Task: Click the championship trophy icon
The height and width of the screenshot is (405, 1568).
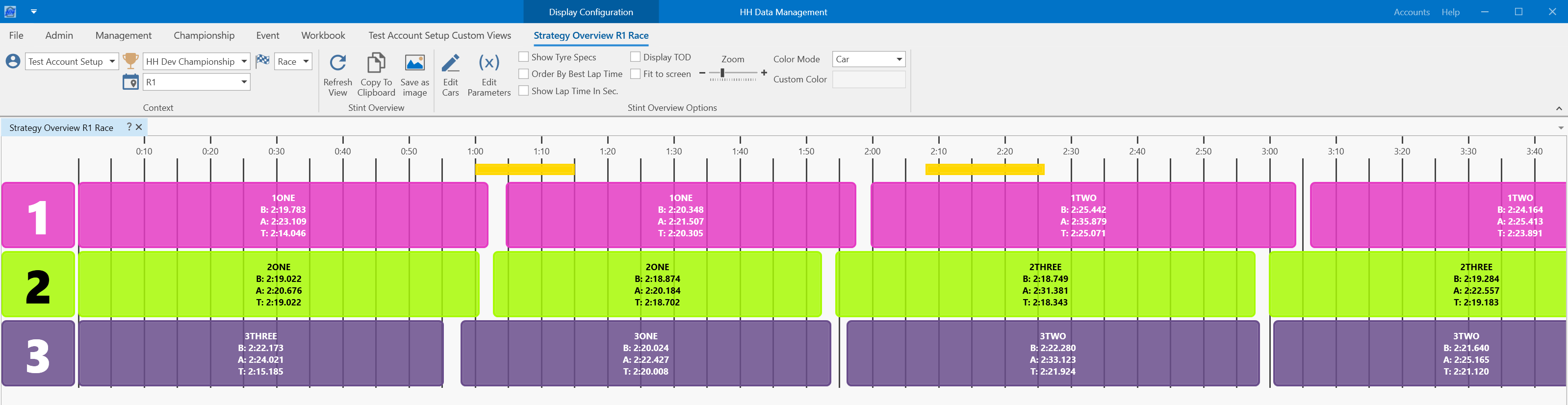Action: pyautogui.click(x=130, y=61)
